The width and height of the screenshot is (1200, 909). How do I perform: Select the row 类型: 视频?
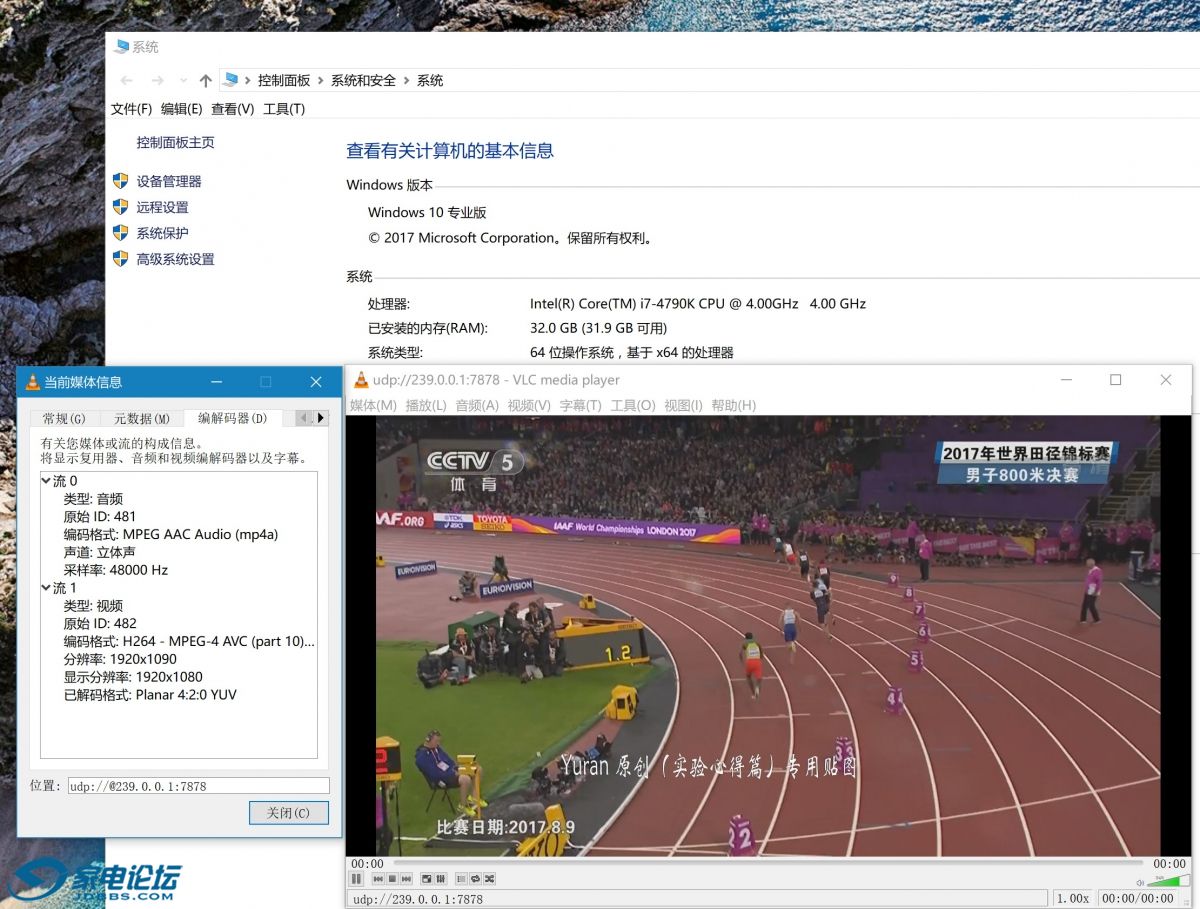93,606
